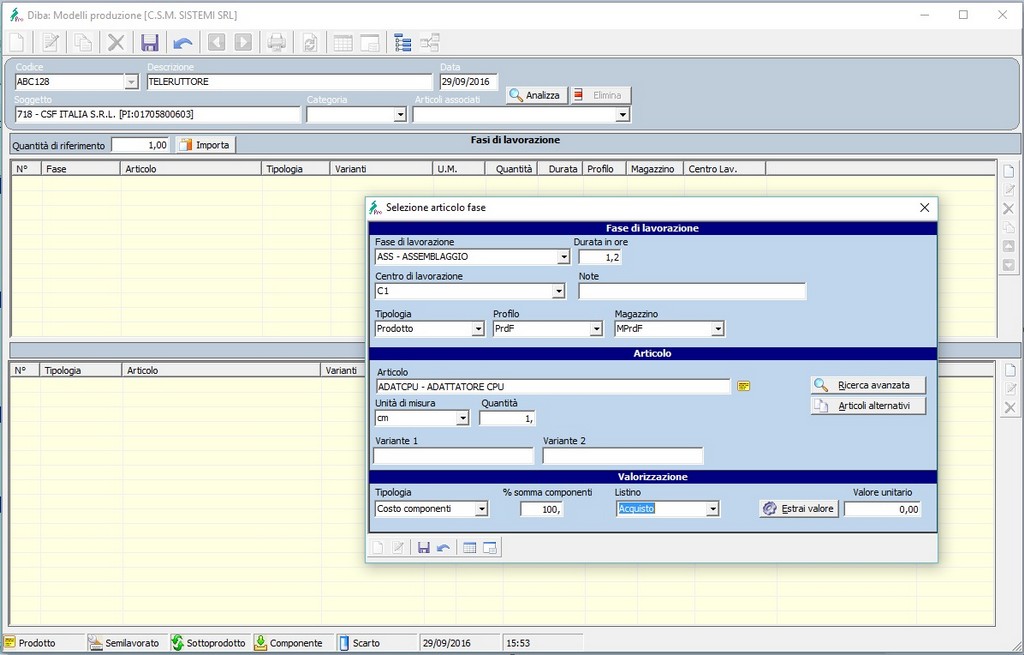Viewport: 1024px width, 655px height.
Task: Go to the next record with right arrow
Action: pyautogui.click(x=243, y=43)
